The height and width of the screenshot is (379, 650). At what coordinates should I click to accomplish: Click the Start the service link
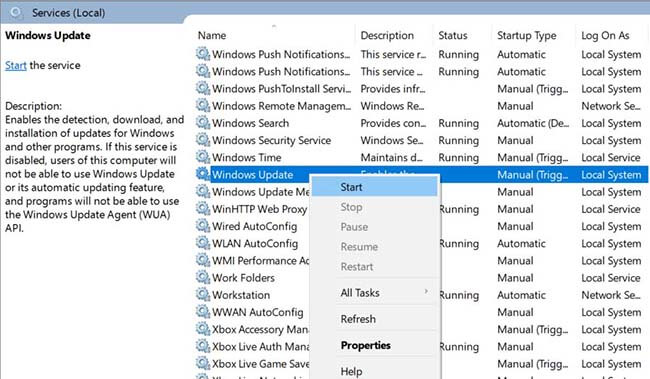point(16,66)
